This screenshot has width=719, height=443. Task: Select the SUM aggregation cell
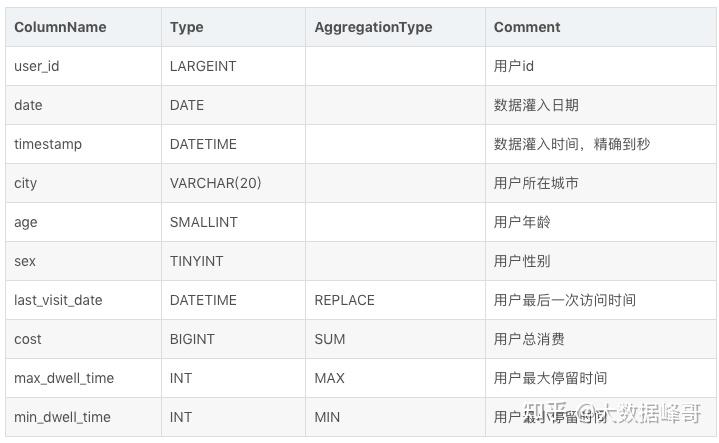point(330,339)
